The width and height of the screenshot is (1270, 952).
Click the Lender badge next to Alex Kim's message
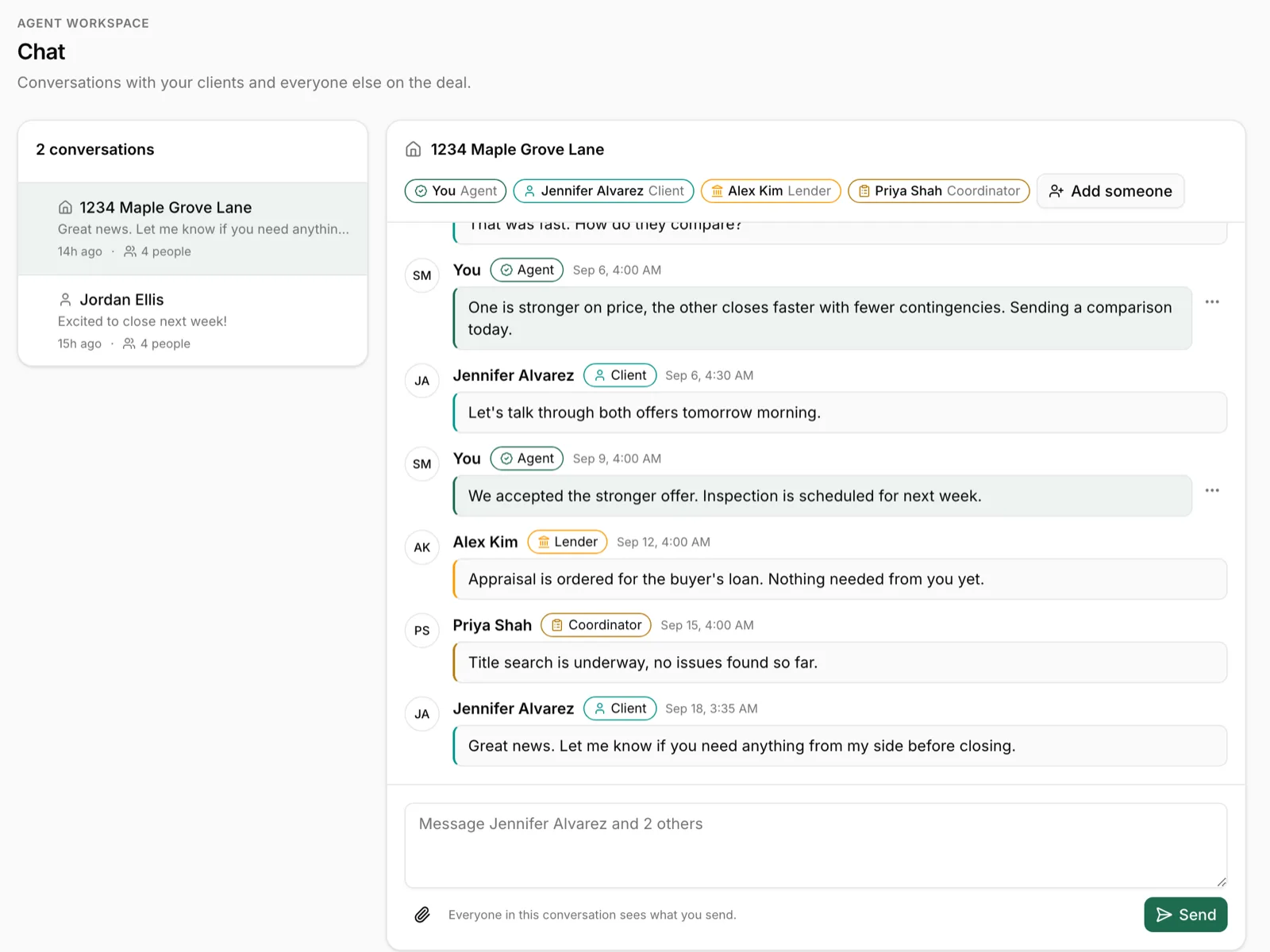[568, 542]
